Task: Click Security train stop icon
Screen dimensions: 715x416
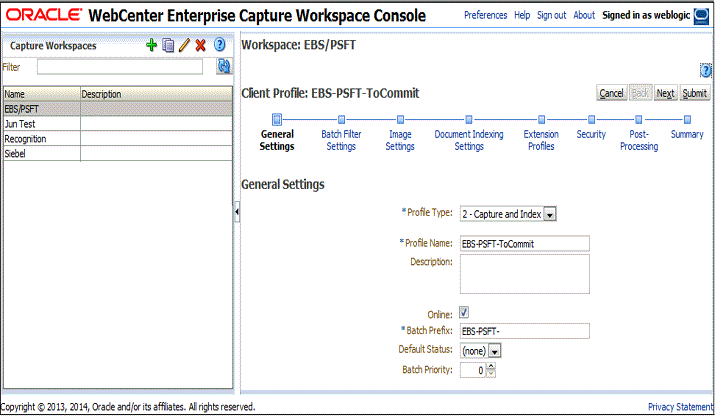Action: pyautogui.click(x=591, y=120)
